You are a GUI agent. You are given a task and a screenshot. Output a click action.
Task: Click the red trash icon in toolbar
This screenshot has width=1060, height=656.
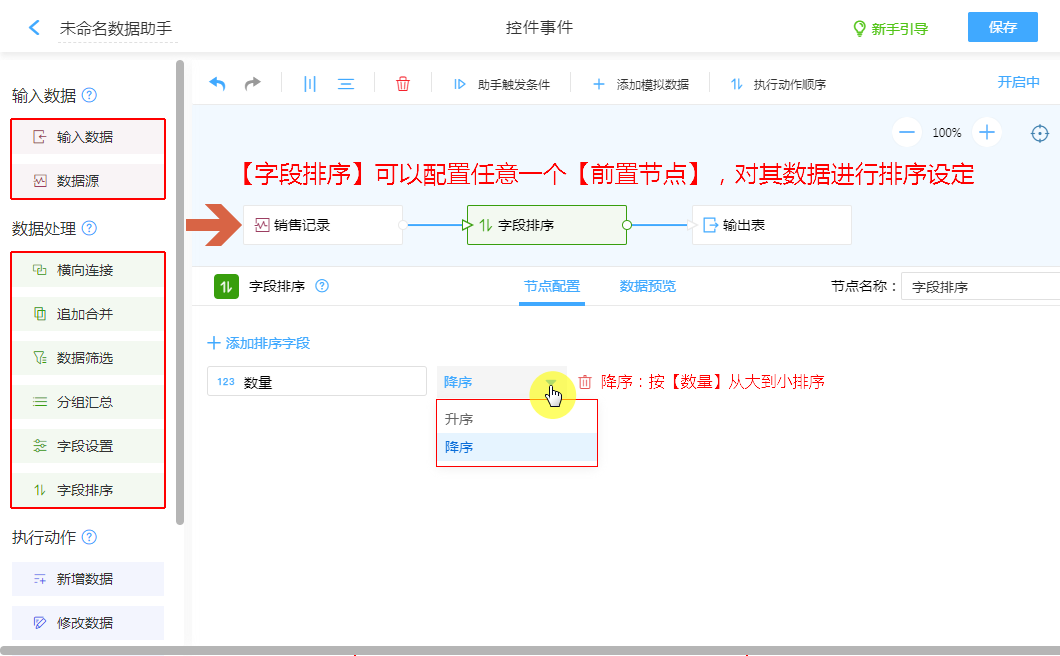(403, 84)
